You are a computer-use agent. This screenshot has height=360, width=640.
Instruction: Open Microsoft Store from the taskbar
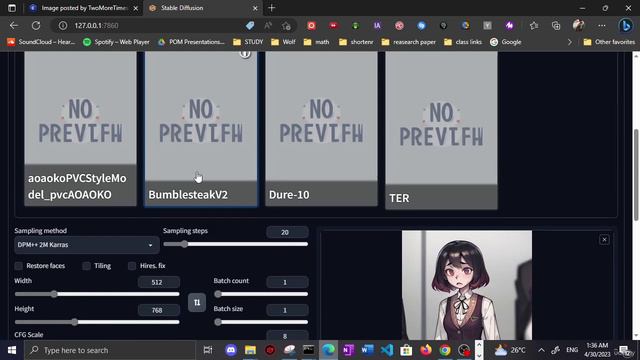[x=406, y=350]
